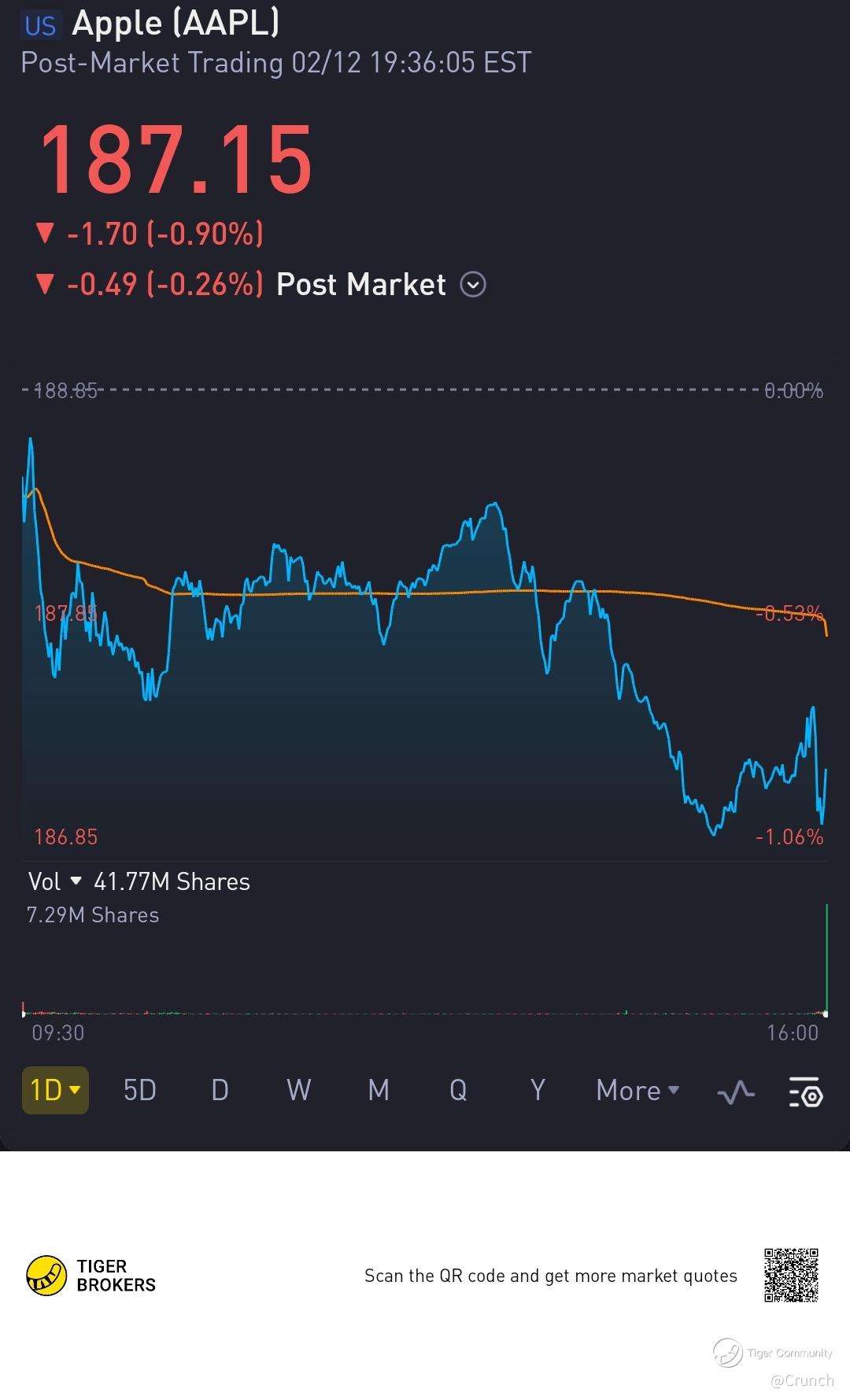Open chart settings list icon
Screen dimensions: 850x1400
pyautogui.click(x=806, y=1092)
